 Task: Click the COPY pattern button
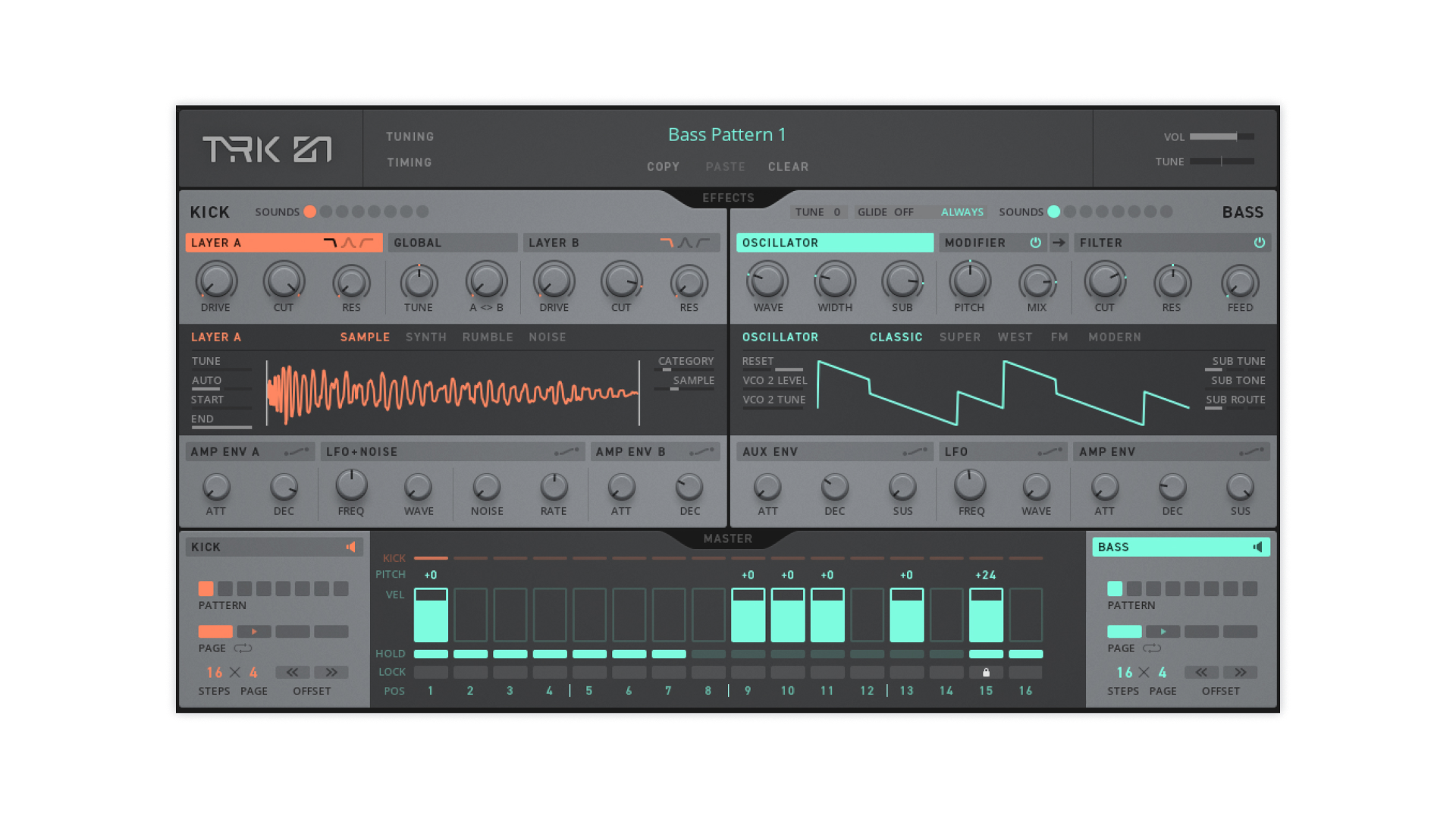pyautogui.click(x=664, y=167)
